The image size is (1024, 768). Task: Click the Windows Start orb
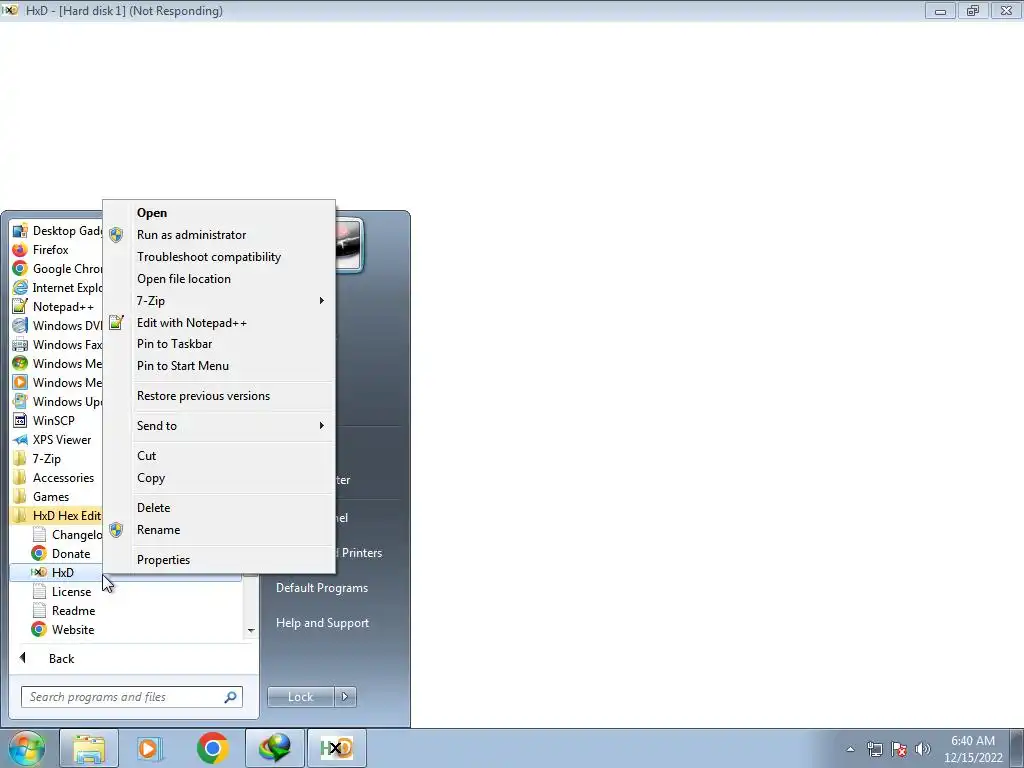26,748
